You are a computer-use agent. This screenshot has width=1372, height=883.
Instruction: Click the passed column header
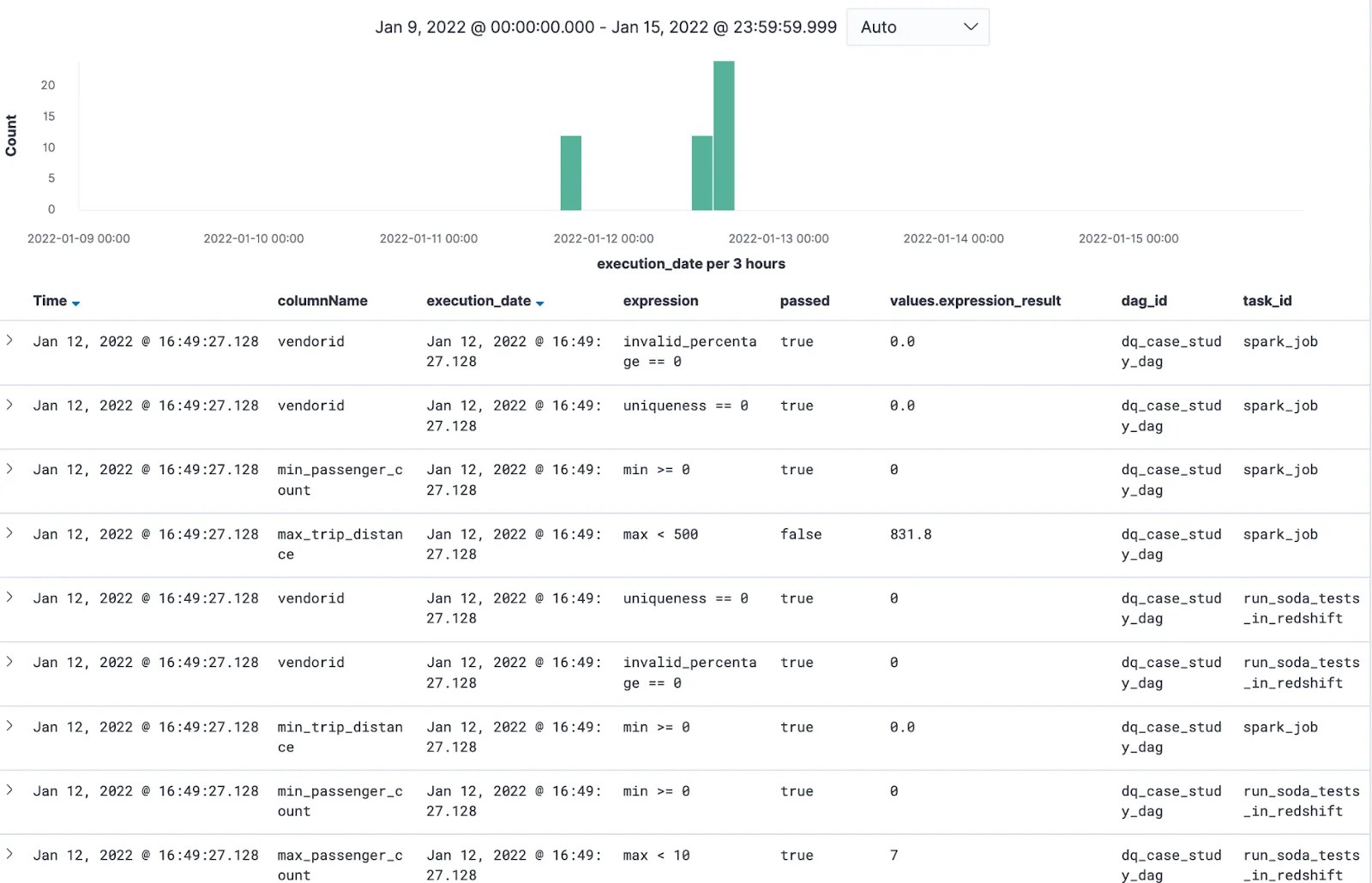pos(804,301)
